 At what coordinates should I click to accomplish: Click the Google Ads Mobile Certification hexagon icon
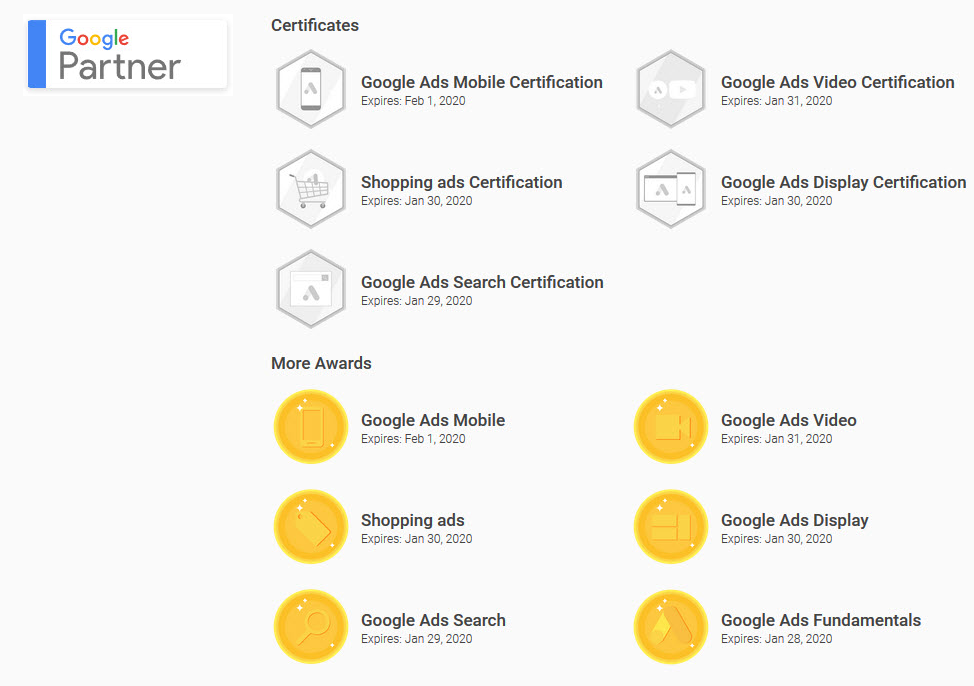pyautogui.click(x=311, y=89)
